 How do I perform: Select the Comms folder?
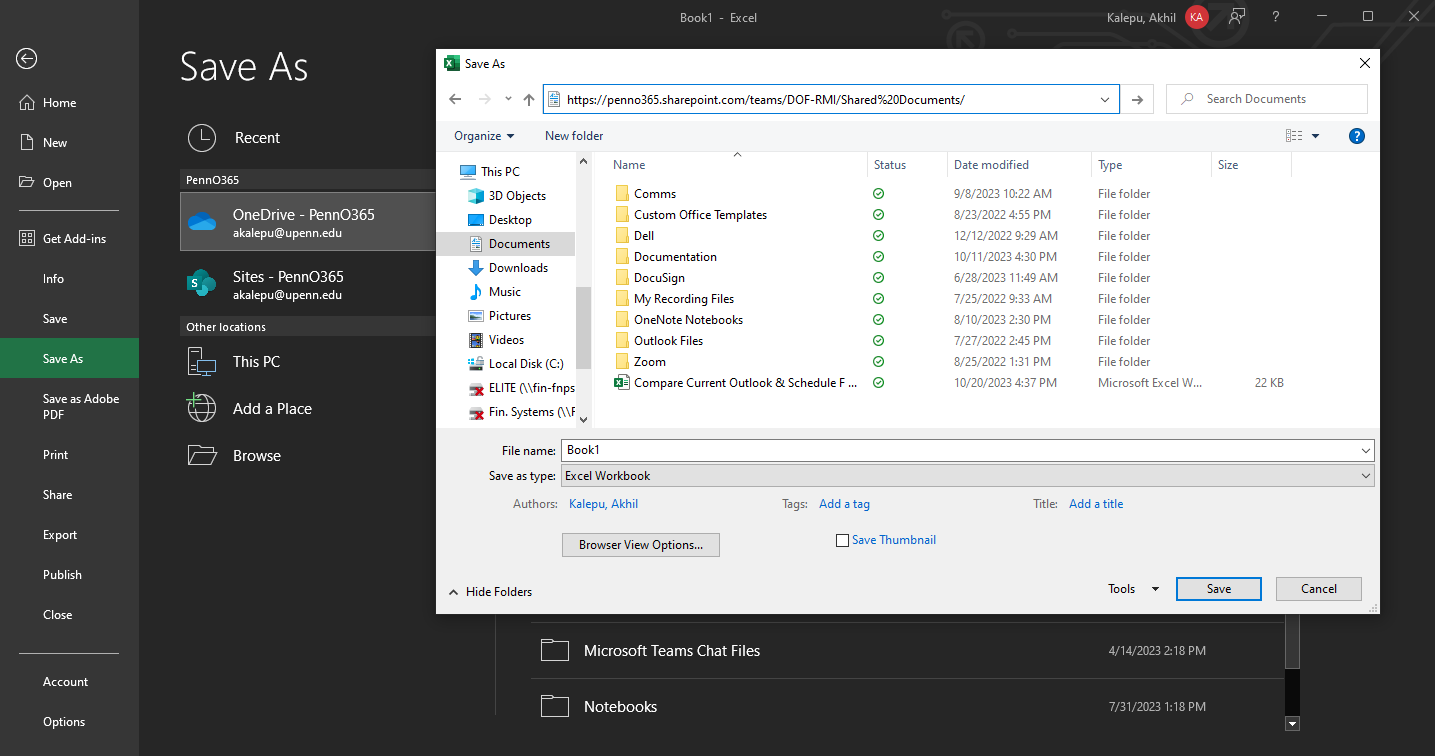coord(655,194)
